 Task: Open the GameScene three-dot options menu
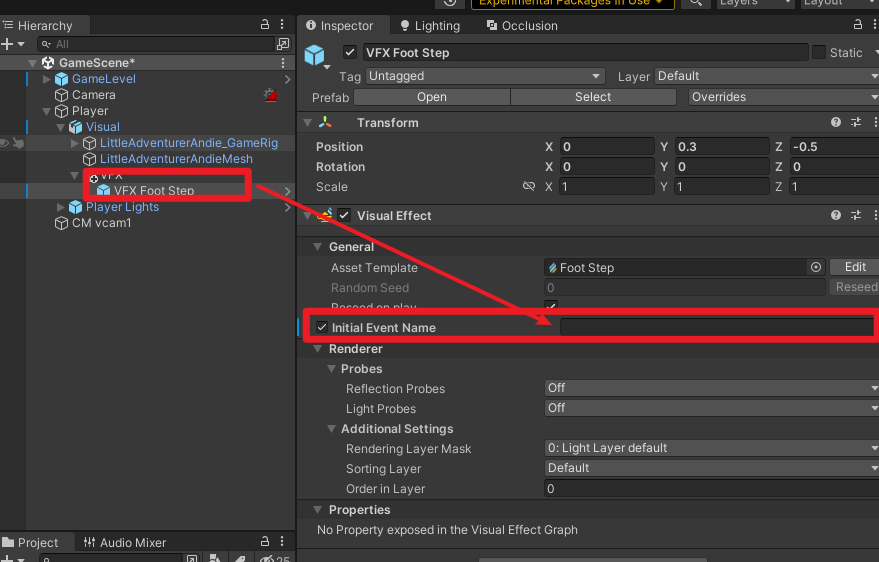coord(283,63)
